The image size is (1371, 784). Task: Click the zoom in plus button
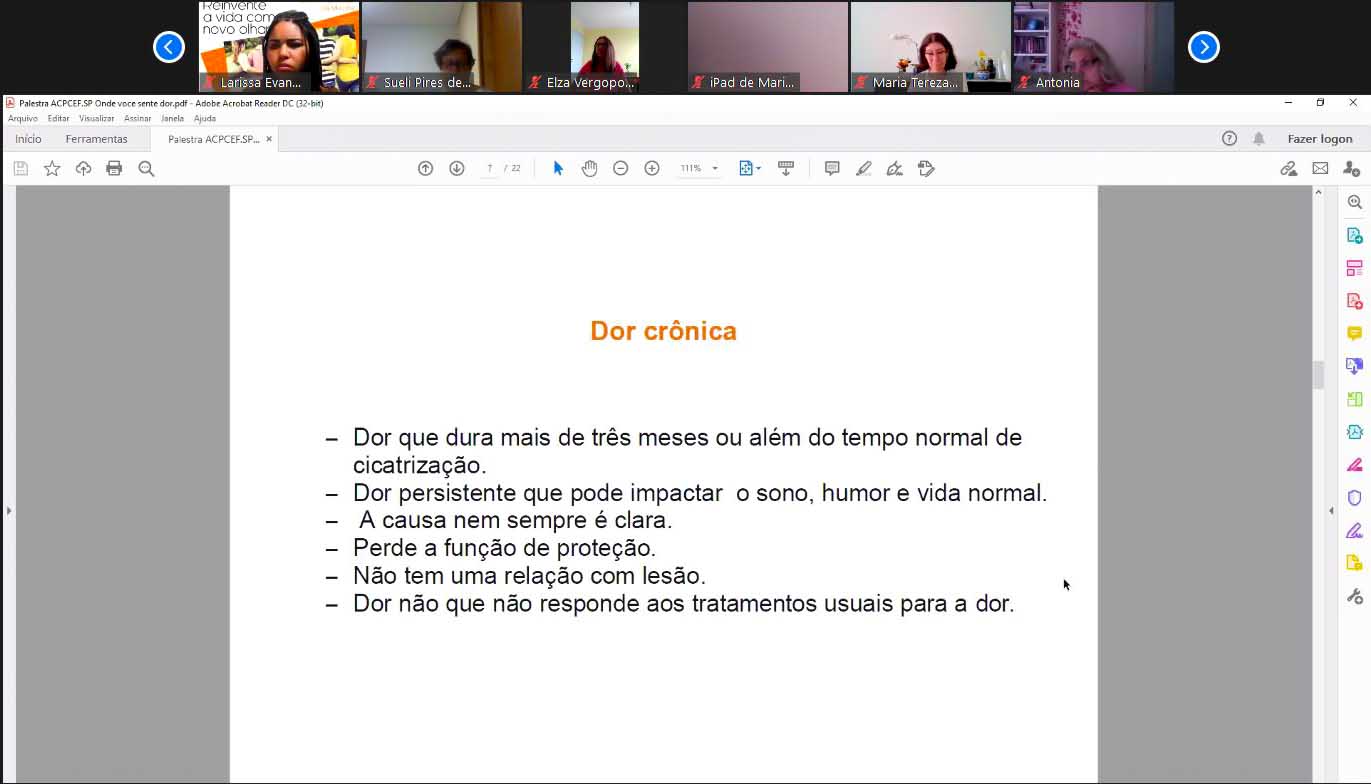coord(652,169)
